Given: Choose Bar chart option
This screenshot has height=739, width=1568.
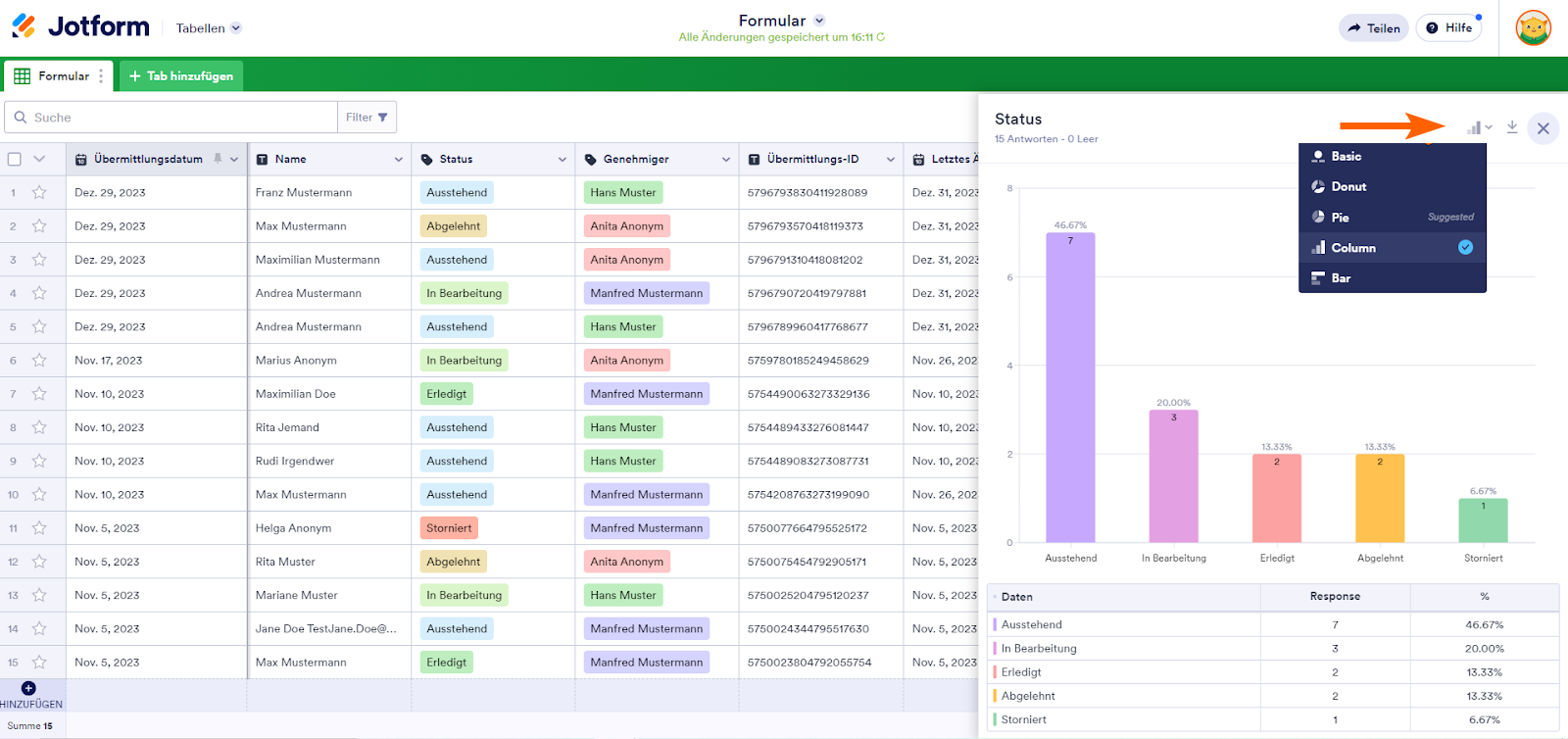Looking at the screenshot, I should pyautogui.click(x=1341, y=278).
